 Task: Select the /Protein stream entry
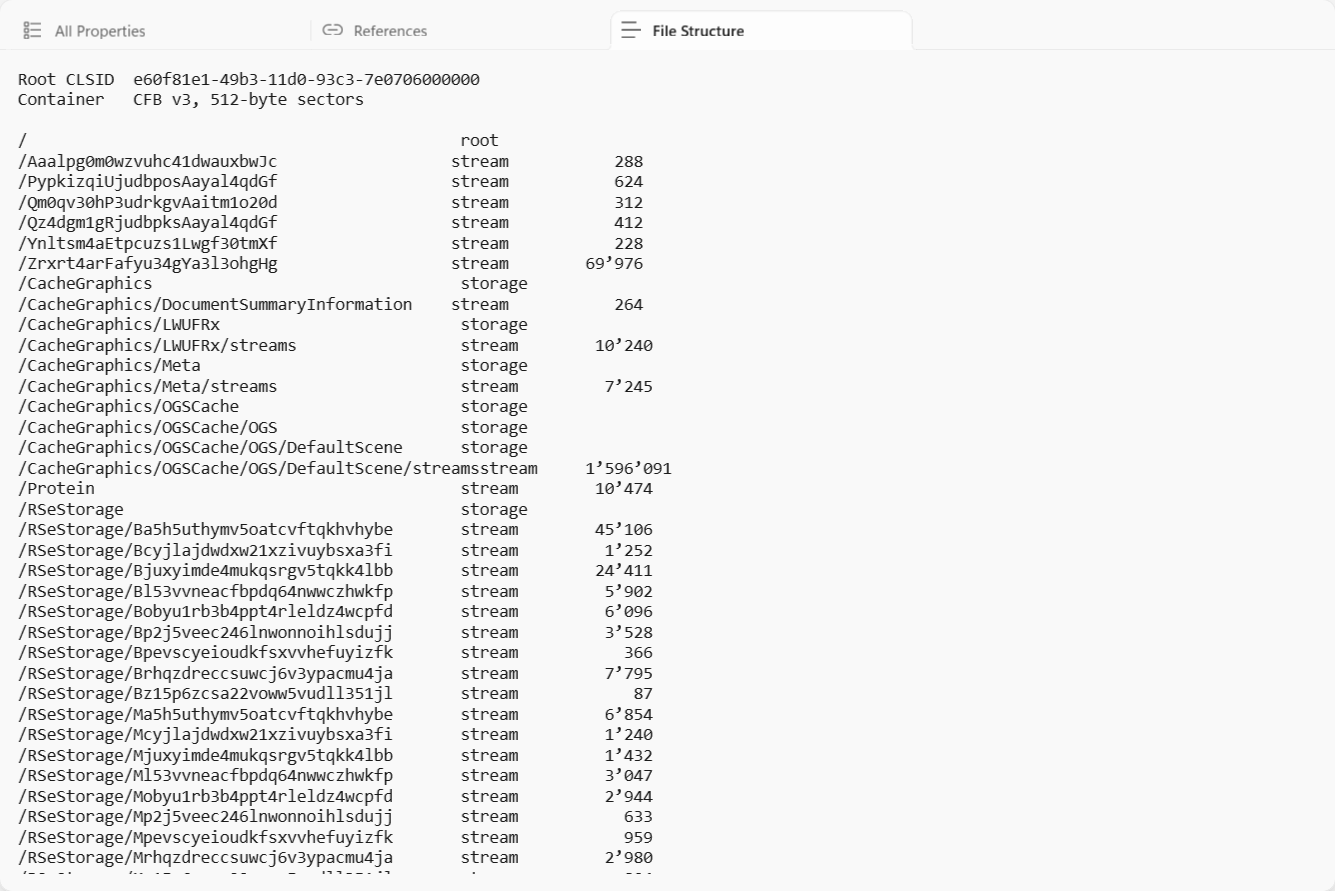pos(335,489)
